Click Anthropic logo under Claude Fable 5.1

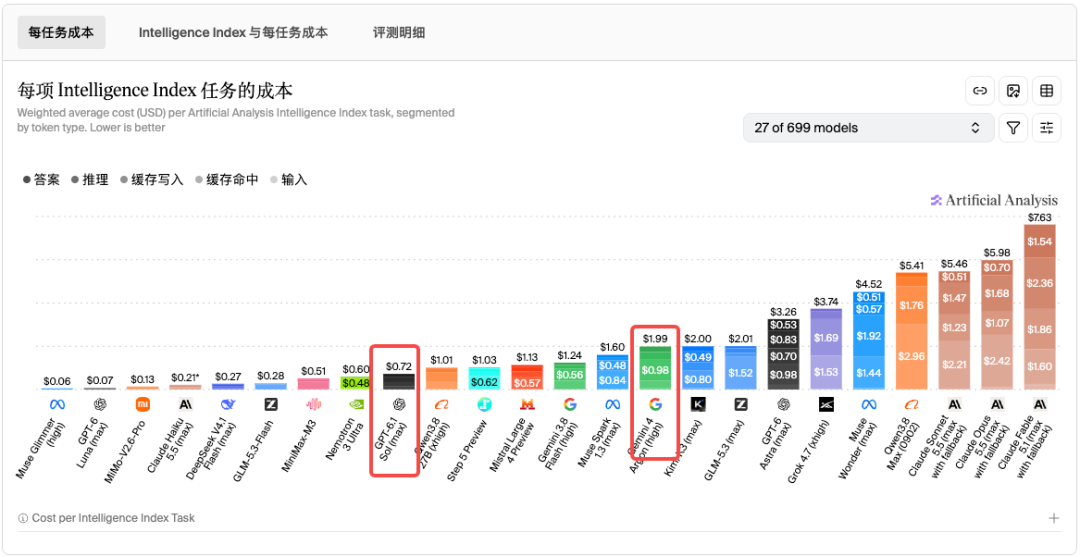point(1039,404)
